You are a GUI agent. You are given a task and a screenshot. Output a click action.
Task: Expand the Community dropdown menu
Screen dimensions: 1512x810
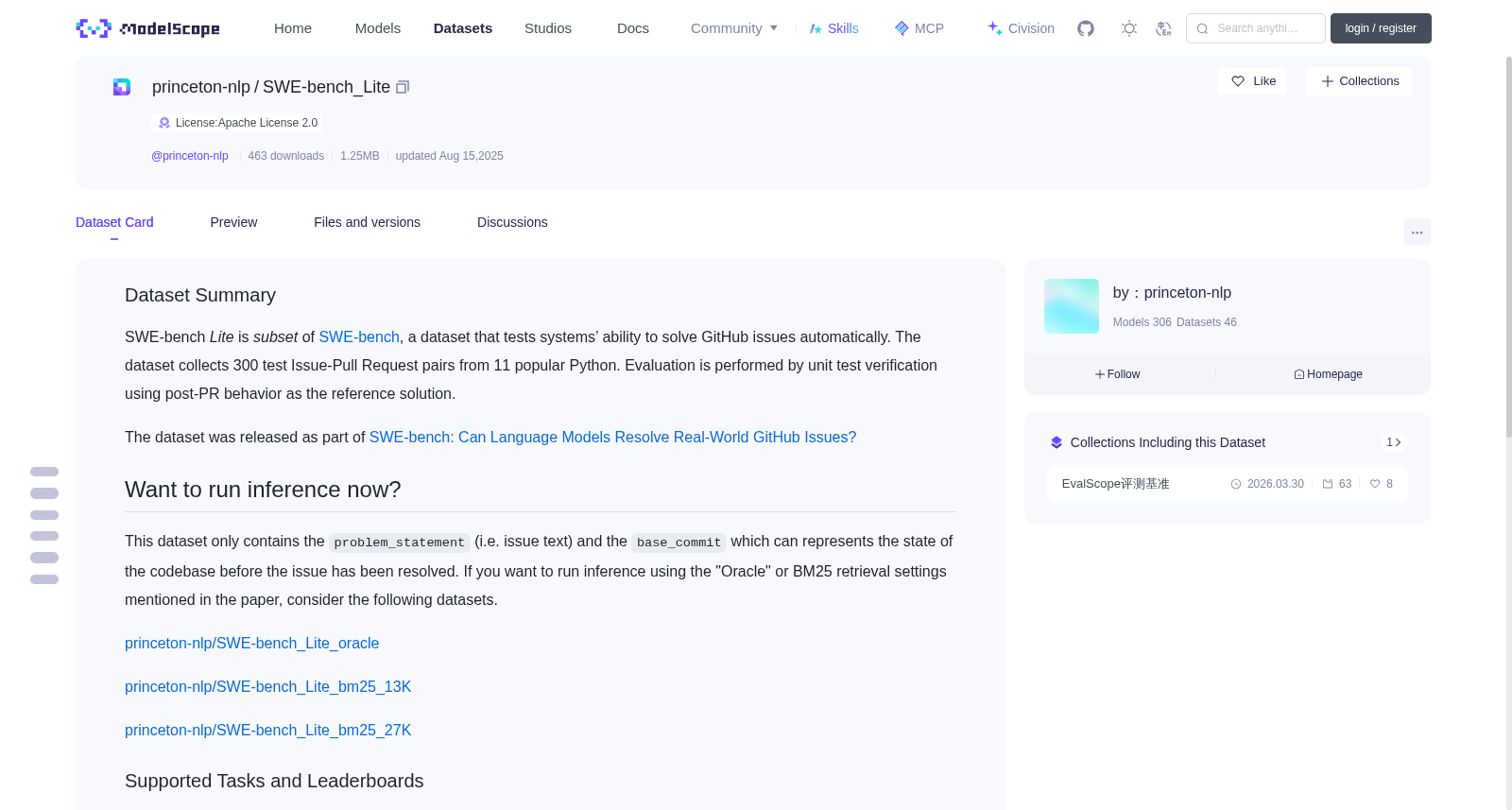click(x=734, y=28)
